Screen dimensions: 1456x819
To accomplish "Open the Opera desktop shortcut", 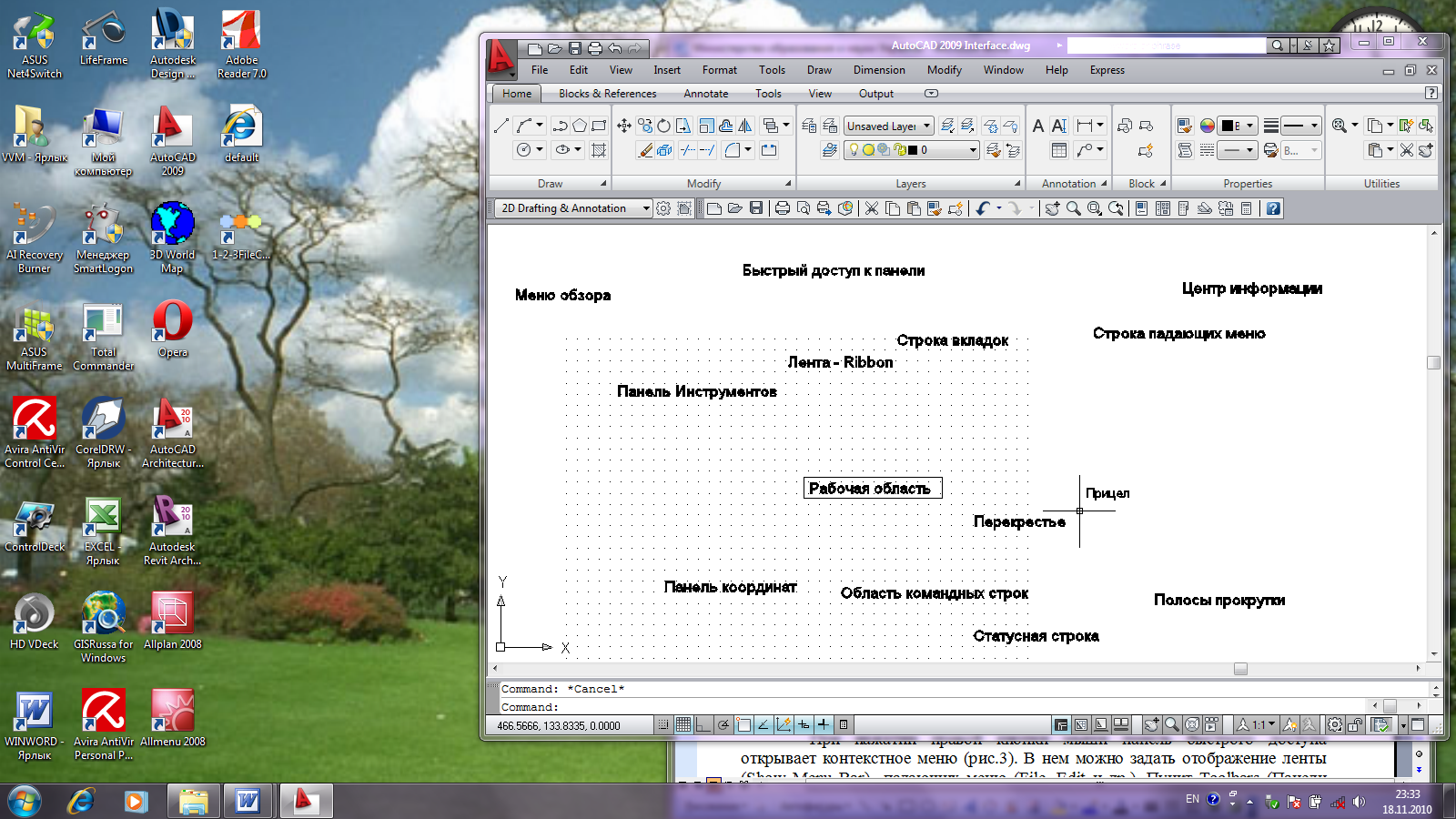I will point(173,330).
